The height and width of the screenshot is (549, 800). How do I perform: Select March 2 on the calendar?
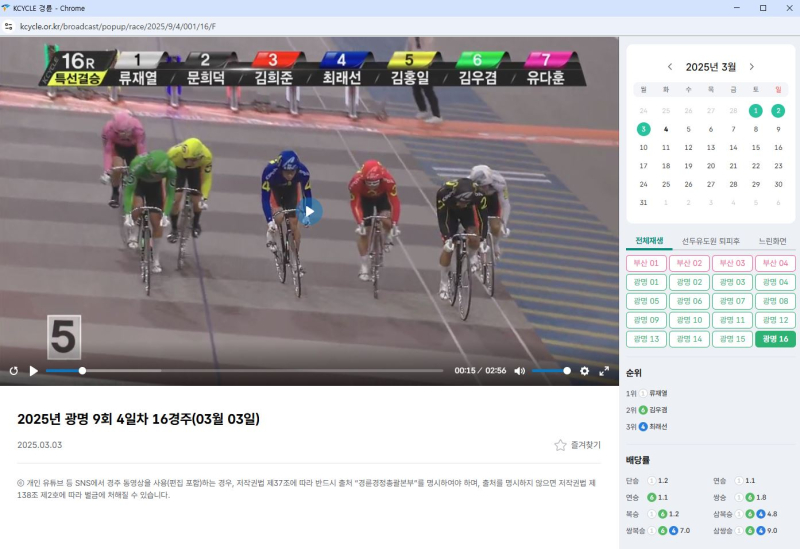coord(778,111)
